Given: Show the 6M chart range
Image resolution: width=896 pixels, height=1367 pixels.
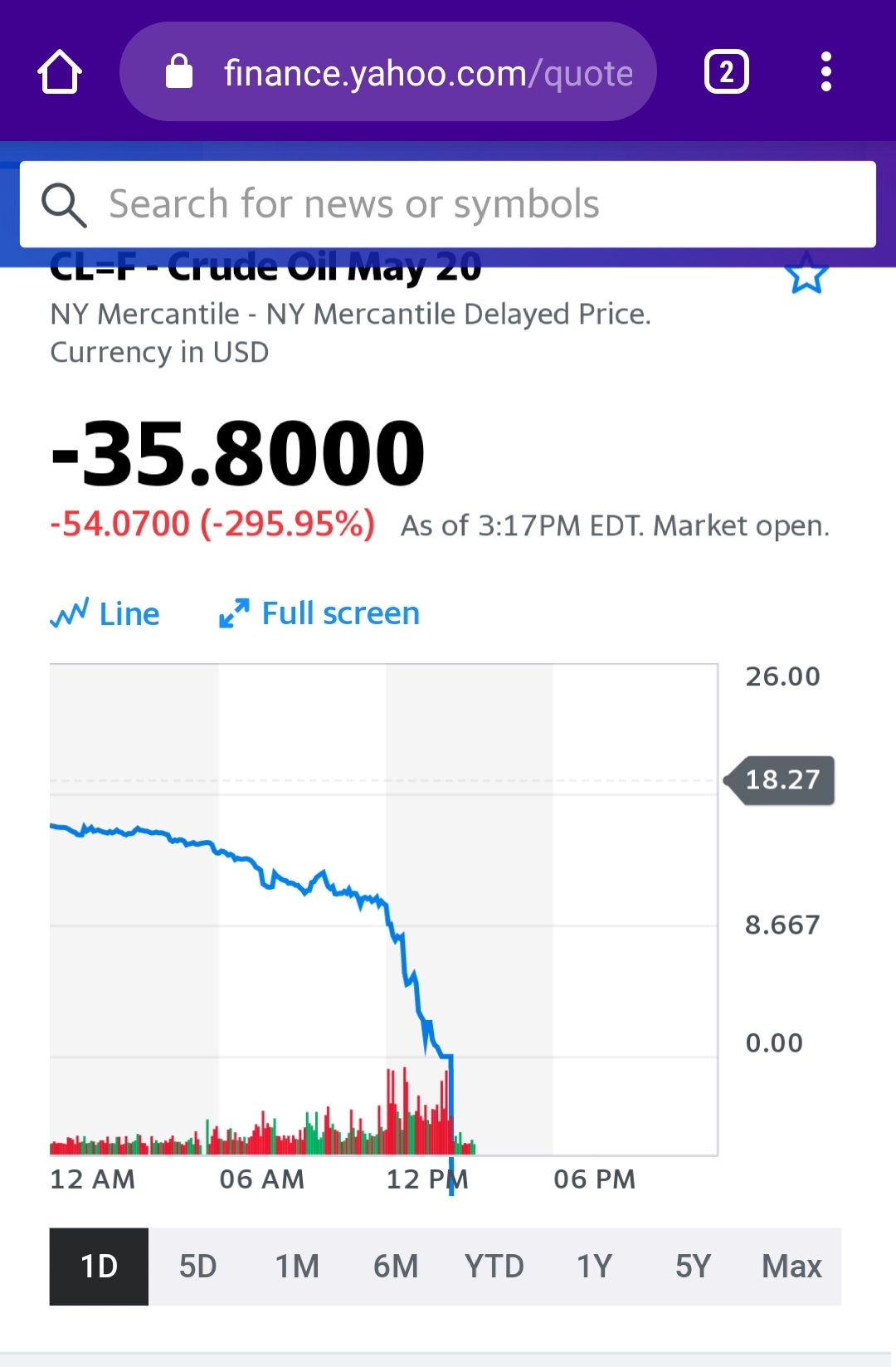Looking at the screenshot, I should 396,1267.
